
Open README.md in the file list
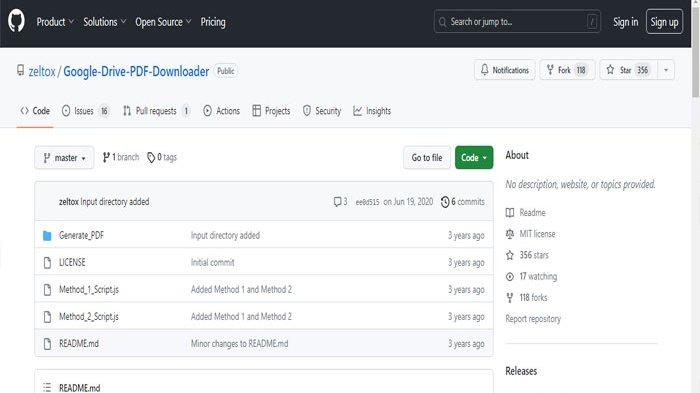tap(79, 343)
